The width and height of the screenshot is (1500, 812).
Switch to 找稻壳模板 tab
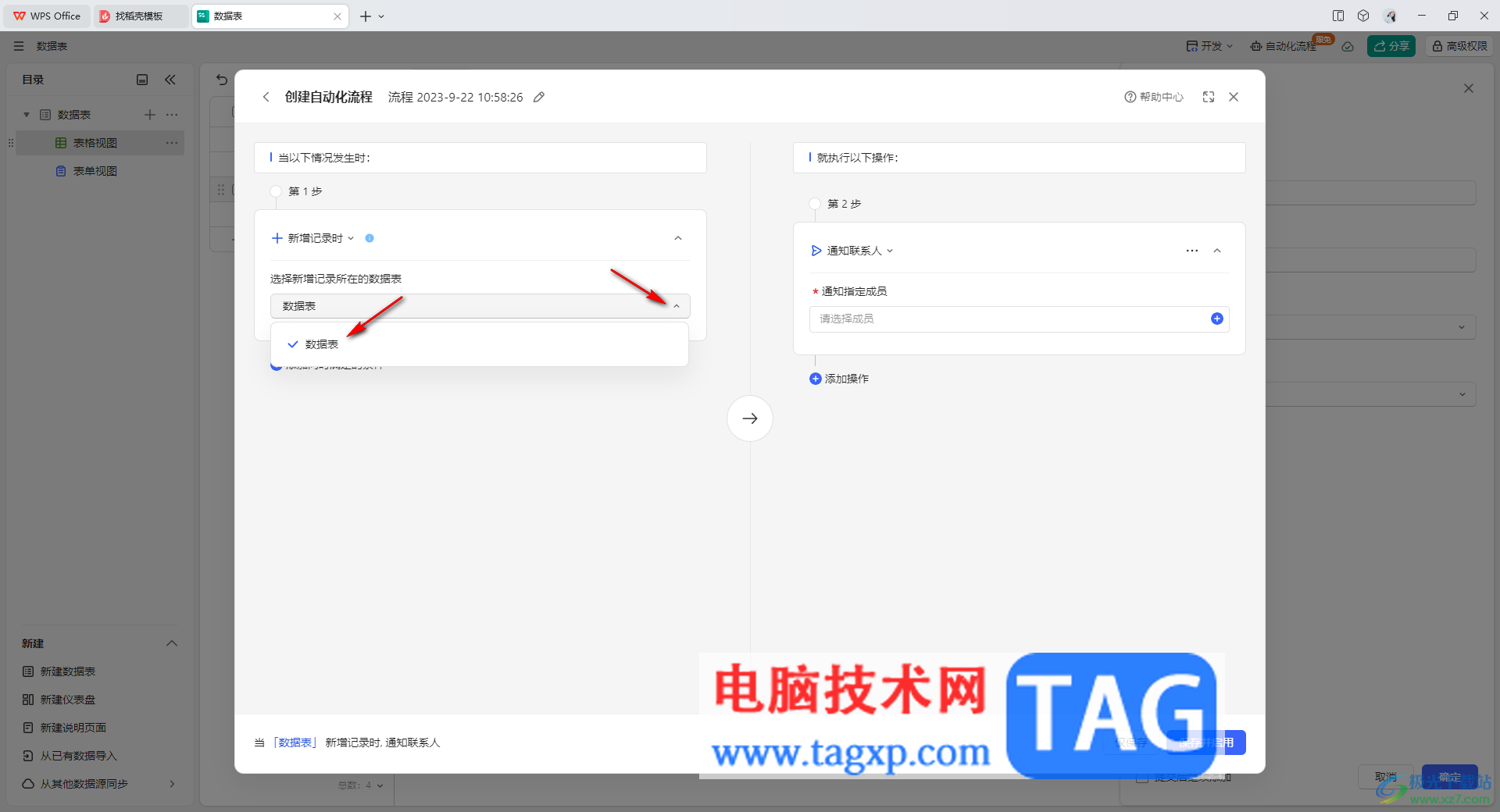(139, 16)
